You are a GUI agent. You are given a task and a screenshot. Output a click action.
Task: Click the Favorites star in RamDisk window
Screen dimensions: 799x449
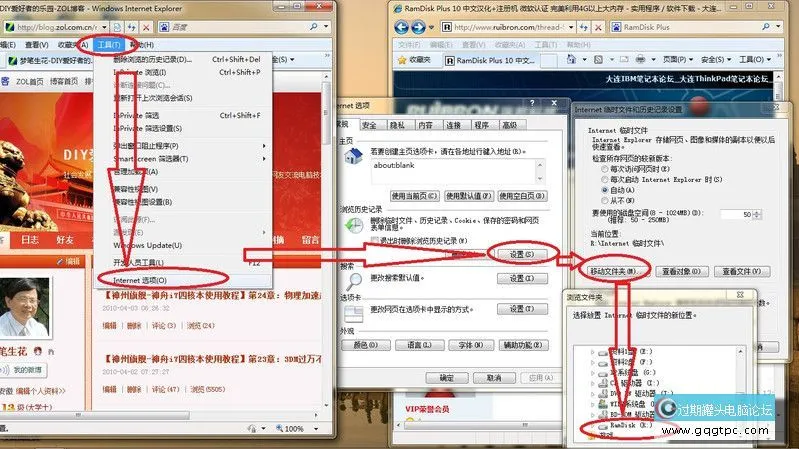click(x=402, y=60)
